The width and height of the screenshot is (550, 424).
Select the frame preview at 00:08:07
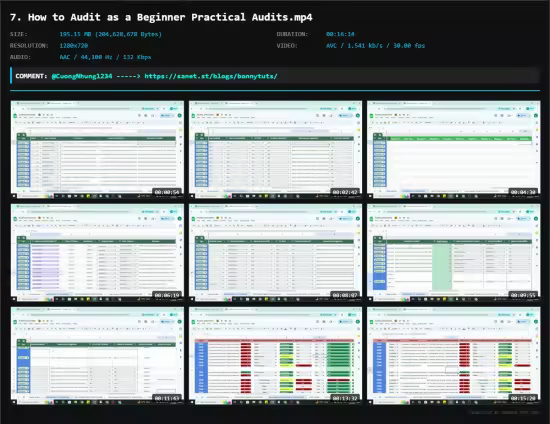pyautogui.click(x=275, y=253)
